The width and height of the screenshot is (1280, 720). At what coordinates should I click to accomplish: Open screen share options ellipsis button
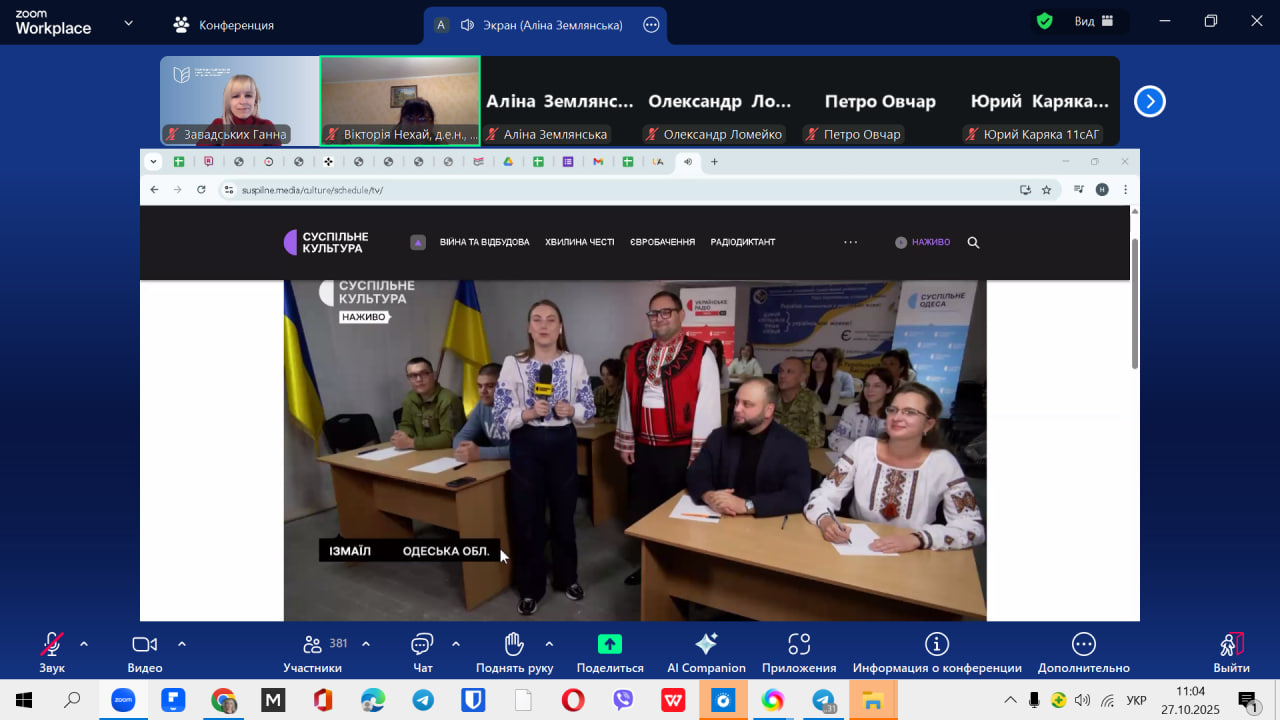click(x=651, y=25)
